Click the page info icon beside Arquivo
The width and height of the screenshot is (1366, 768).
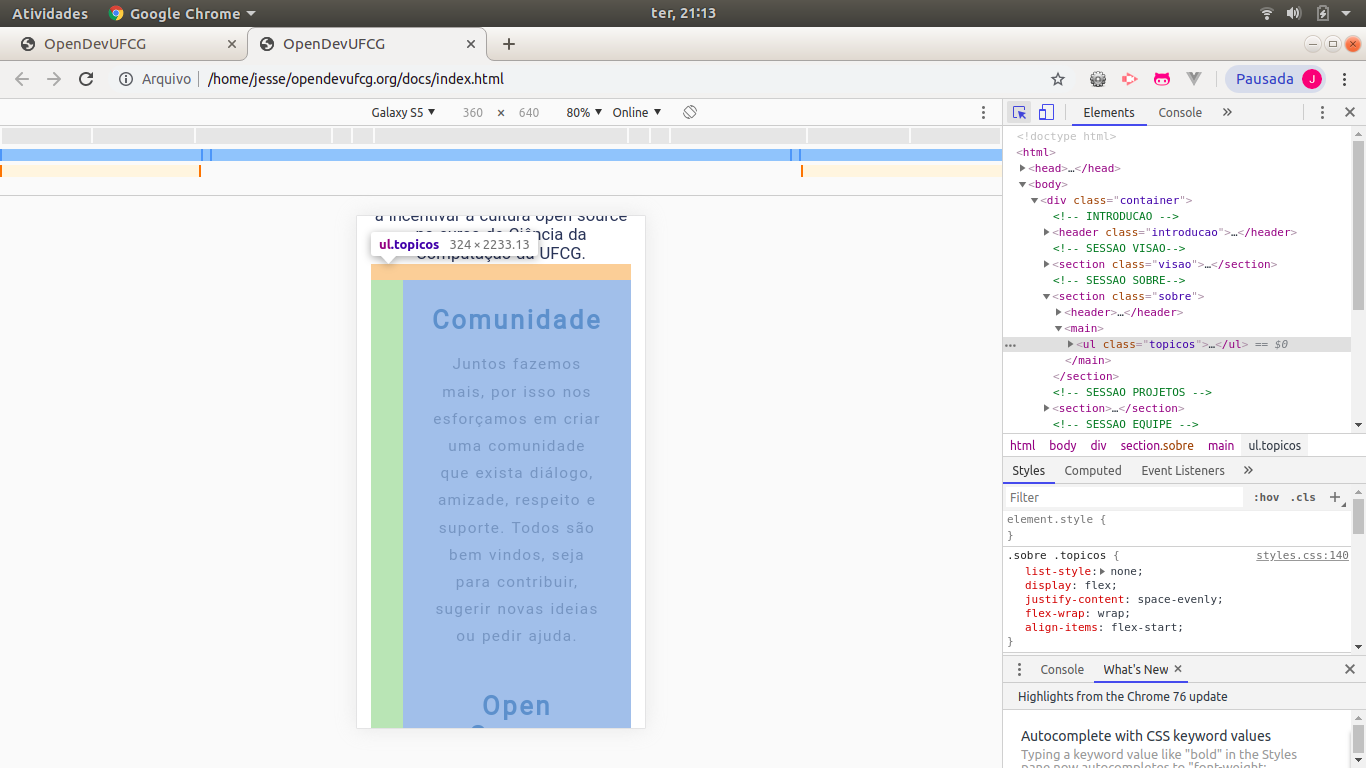pyautogui.click(x=126, y=79)
